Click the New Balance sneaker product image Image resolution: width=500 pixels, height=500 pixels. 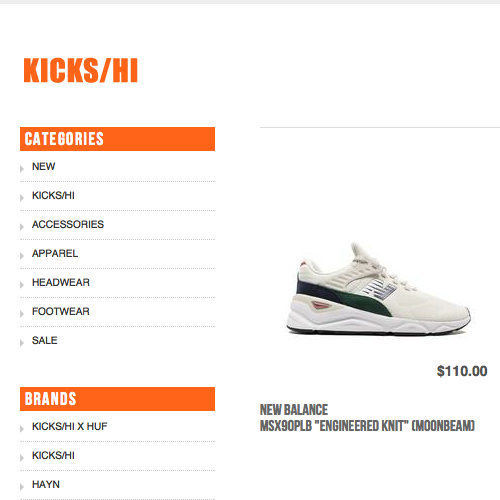click(x=379, y=289)
